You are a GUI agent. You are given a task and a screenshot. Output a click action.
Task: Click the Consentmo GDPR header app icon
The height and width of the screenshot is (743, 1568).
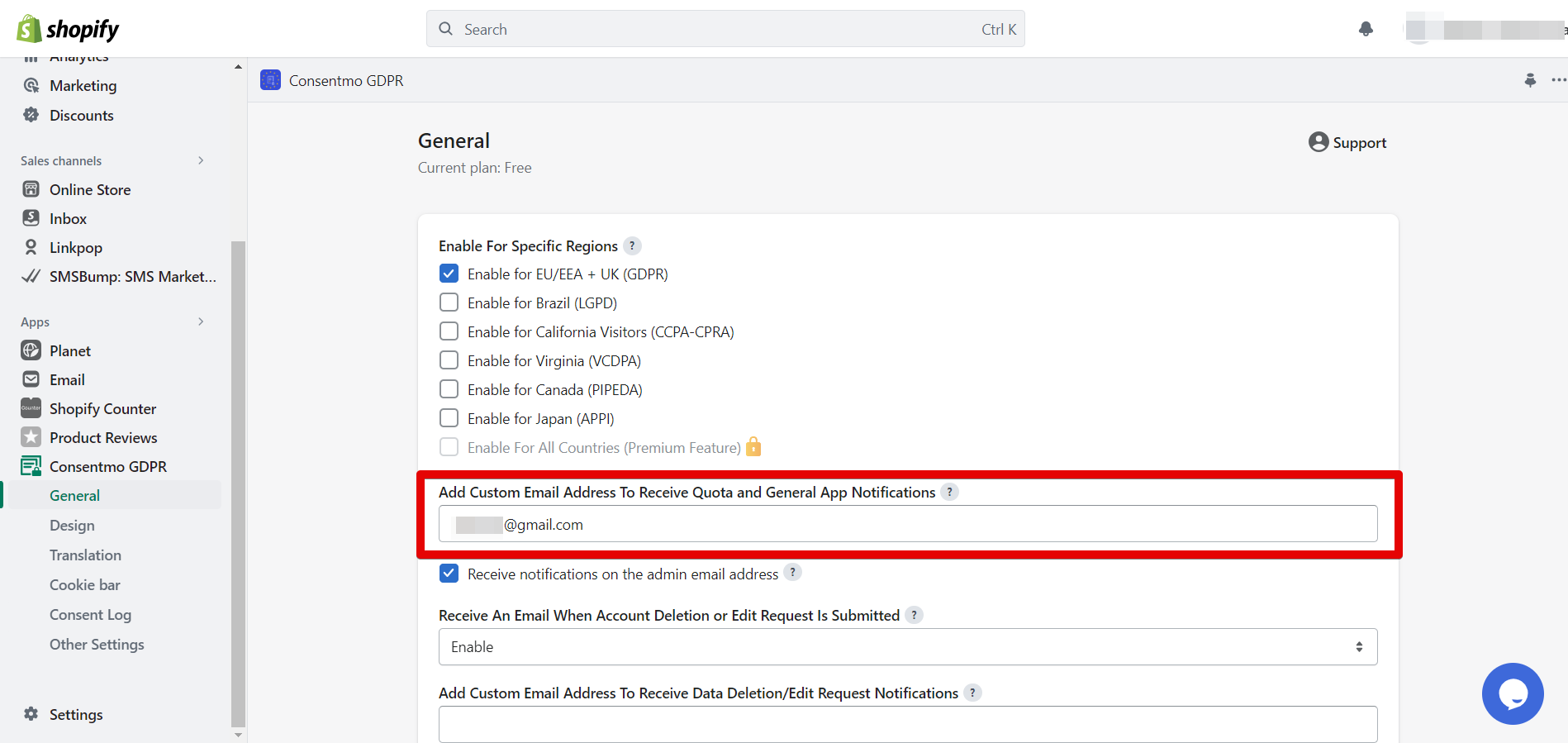click(270, 80)
